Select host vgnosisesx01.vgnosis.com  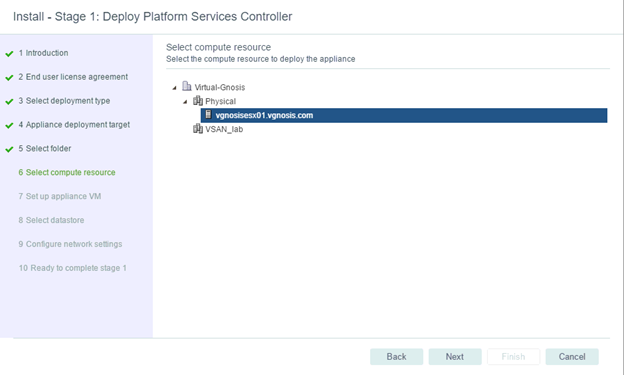pyautogui.click(x=404, y=115)
